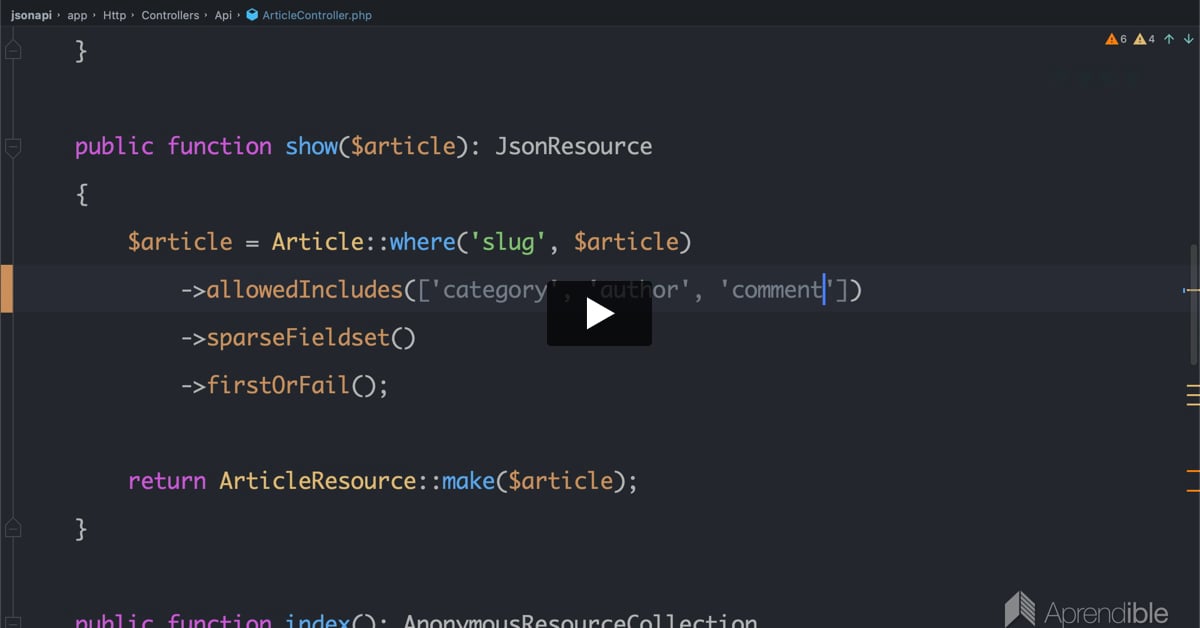Click the 'where' method call

click(x=423, y=242)
